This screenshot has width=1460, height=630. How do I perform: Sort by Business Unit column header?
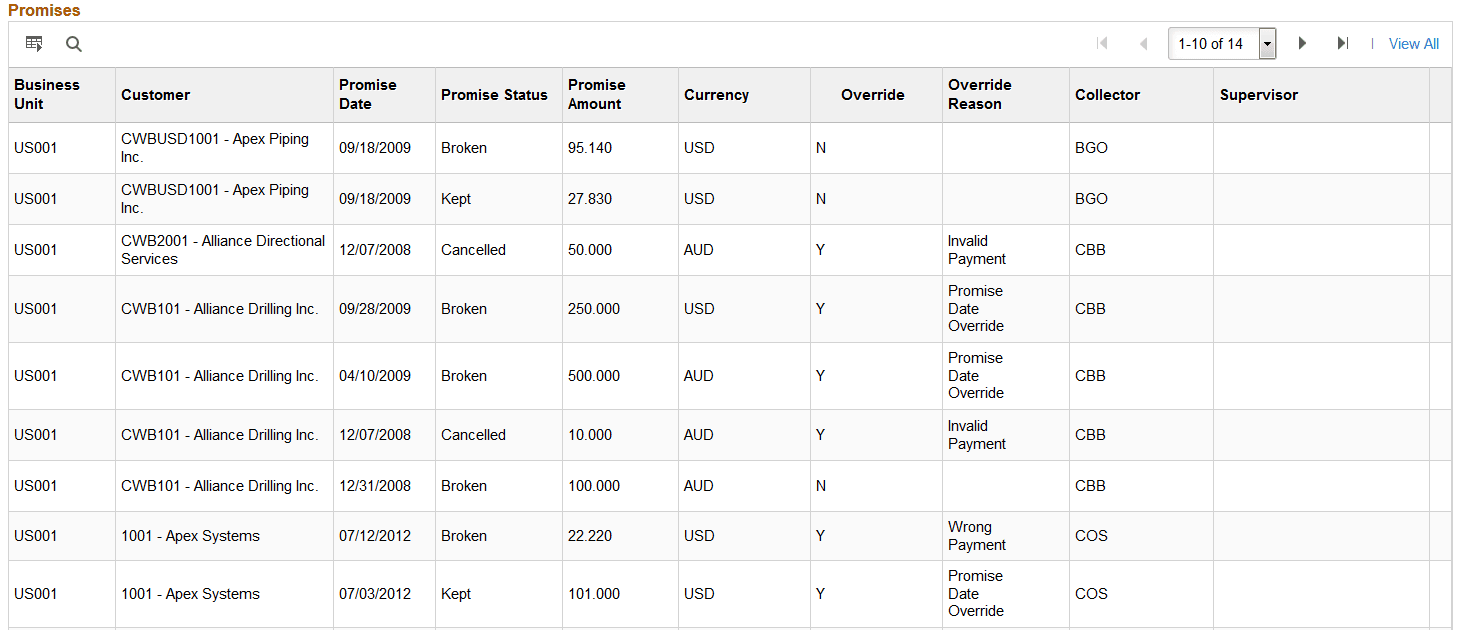pyautogui.click(x=46, y=94)
